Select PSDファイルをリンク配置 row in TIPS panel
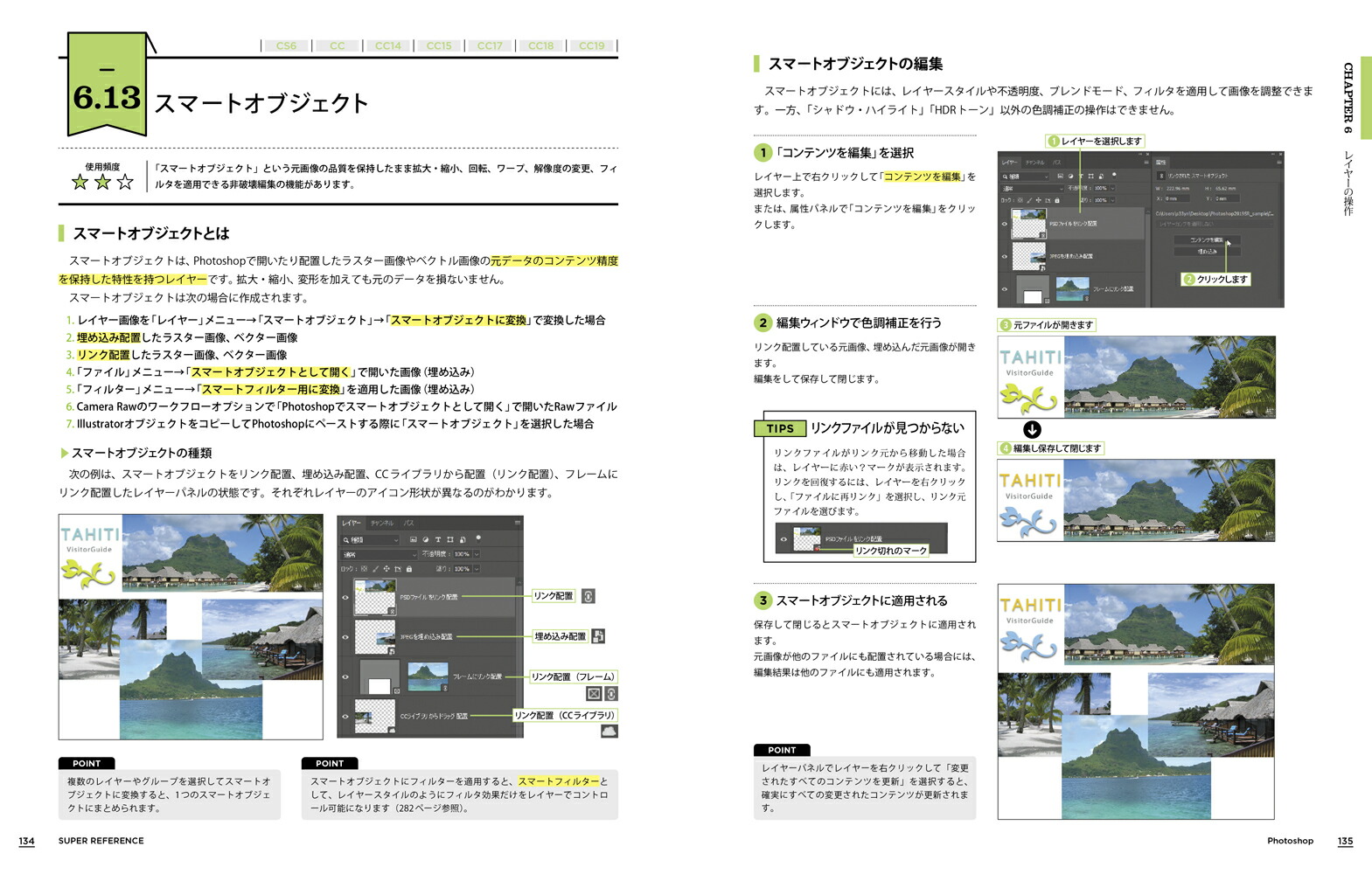Viewport: 1372px width, 874px height. [x=860, y=539]
